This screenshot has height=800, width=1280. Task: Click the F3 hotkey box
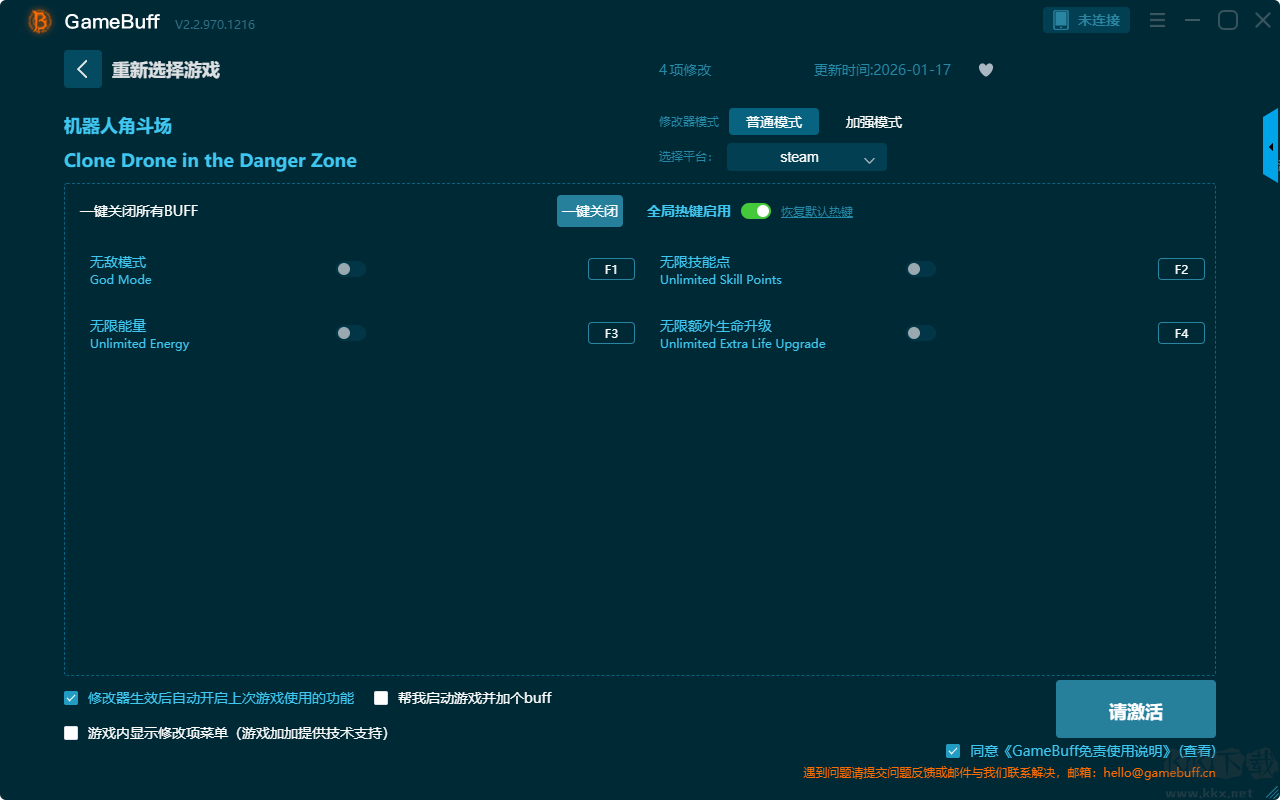pos(611,333)
